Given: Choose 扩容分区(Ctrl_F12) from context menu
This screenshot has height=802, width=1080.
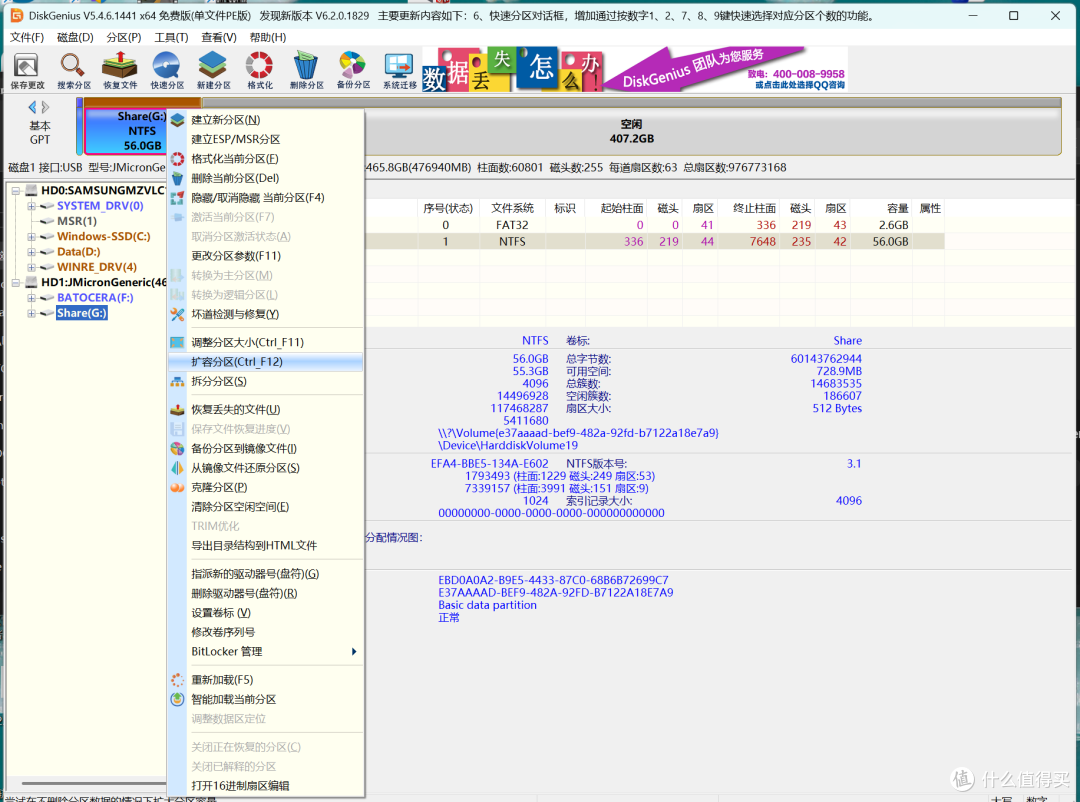Looking at the screenshot, I should pyautogui.click(x=266, y=362).
